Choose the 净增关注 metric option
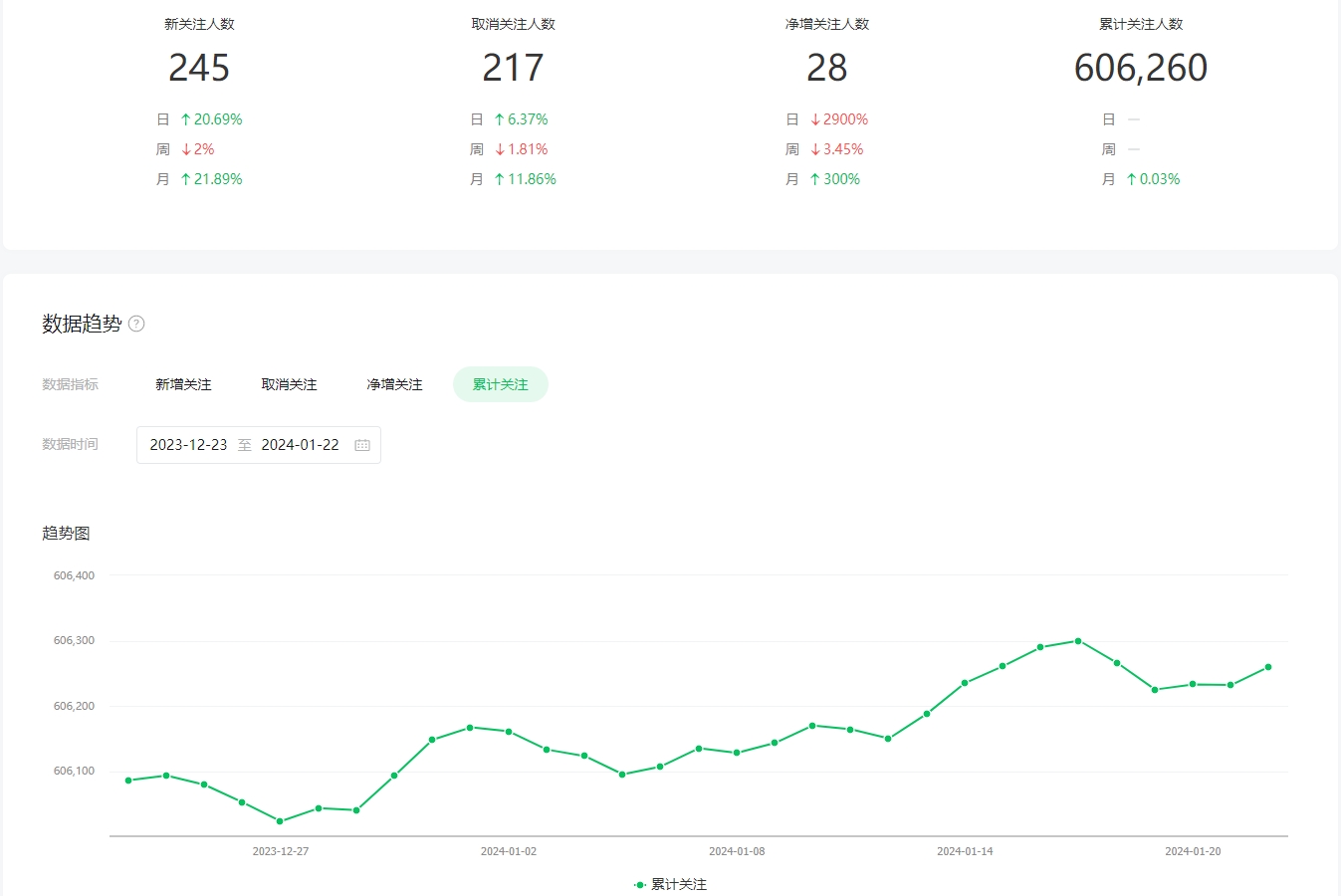Screen dimensions: 1341x896 point(394,384)
